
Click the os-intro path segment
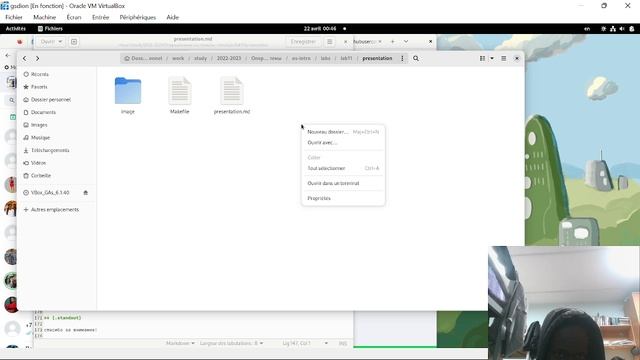point(301,58)
